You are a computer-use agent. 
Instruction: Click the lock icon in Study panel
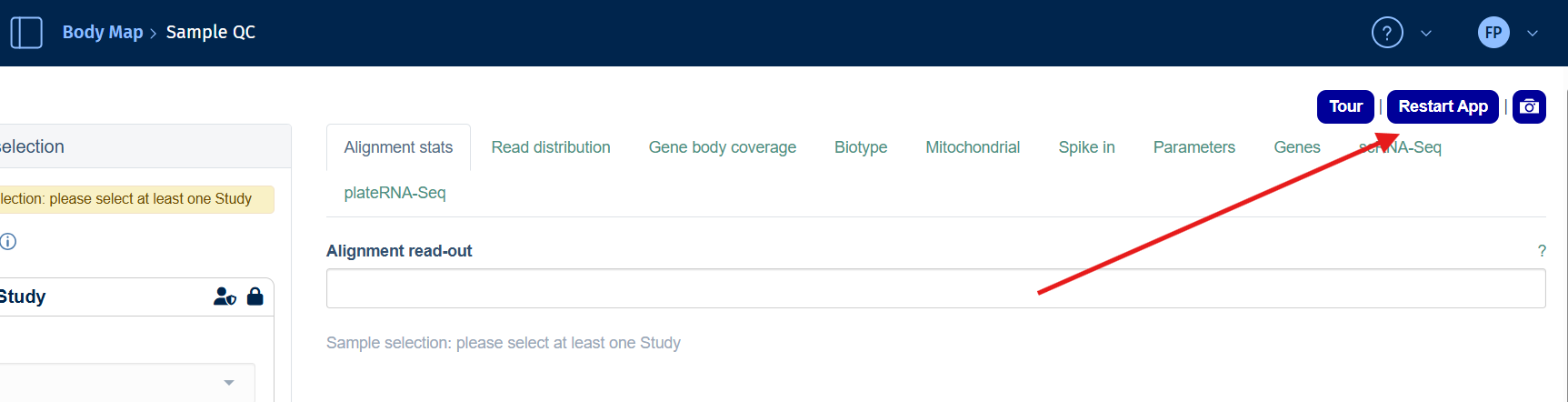coord(255,296)
